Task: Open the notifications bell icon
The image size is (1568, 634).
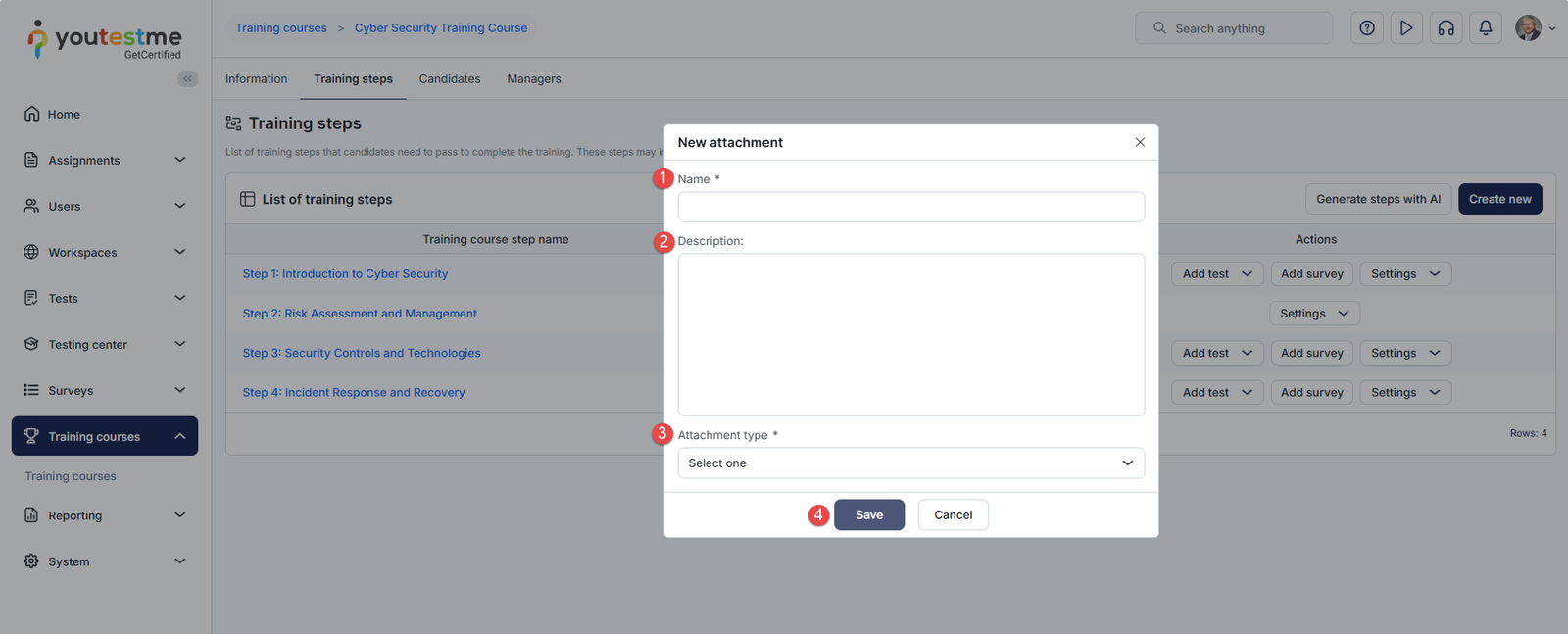Action: point(1486,28)
